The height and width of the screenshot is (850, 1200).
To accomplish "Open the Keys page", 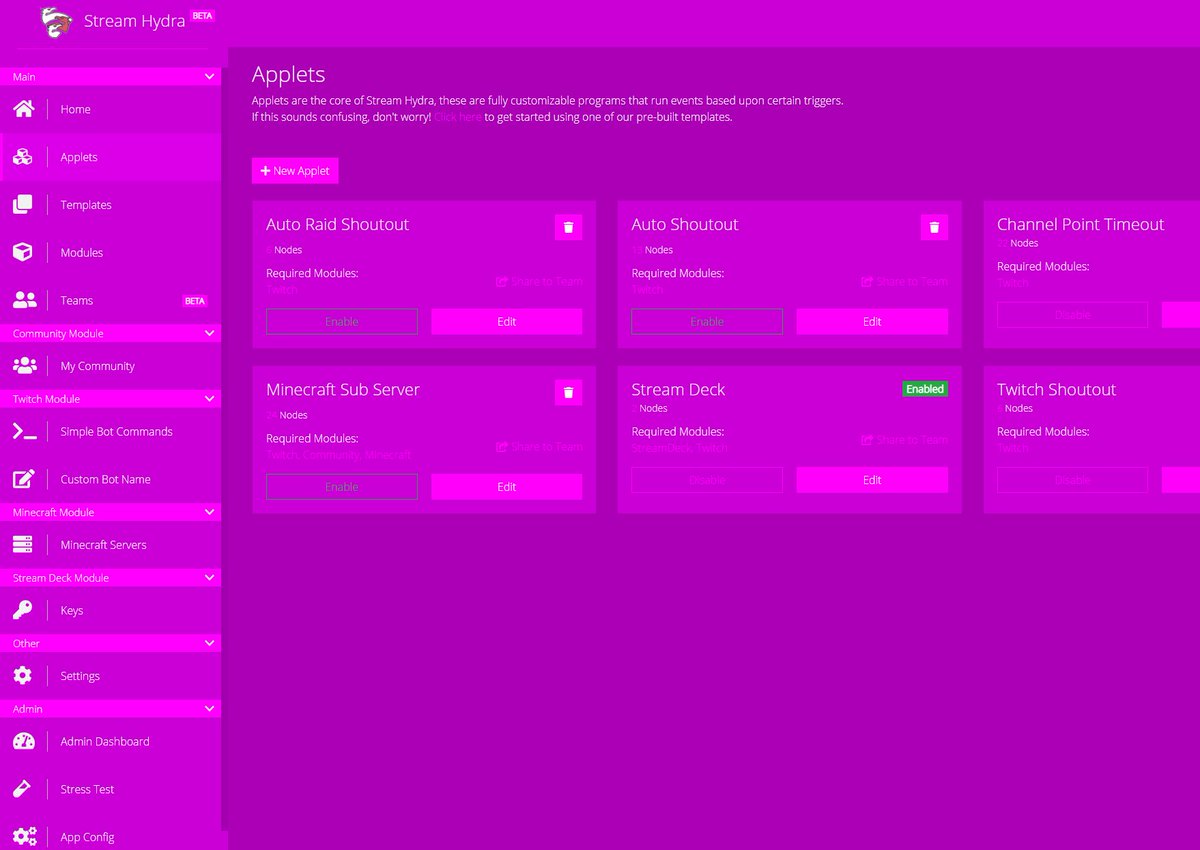I will coord(110,610).
